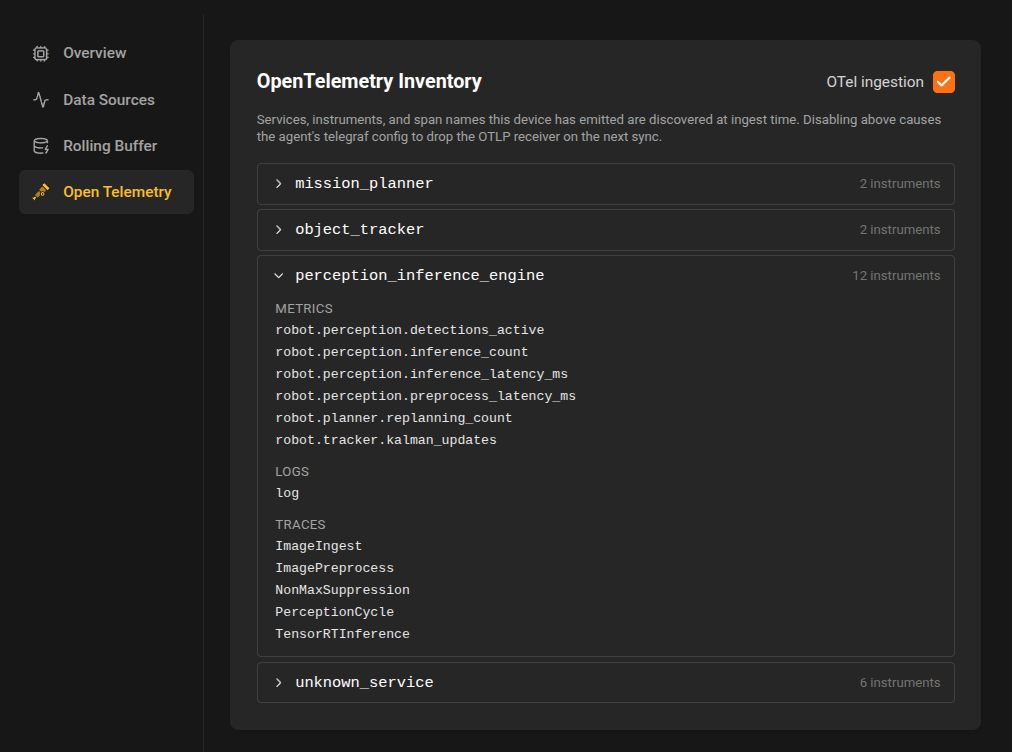This screenshot has width=1012, height=752.
Task: Open Rolling Buffer page
Action: coord(106,147)
